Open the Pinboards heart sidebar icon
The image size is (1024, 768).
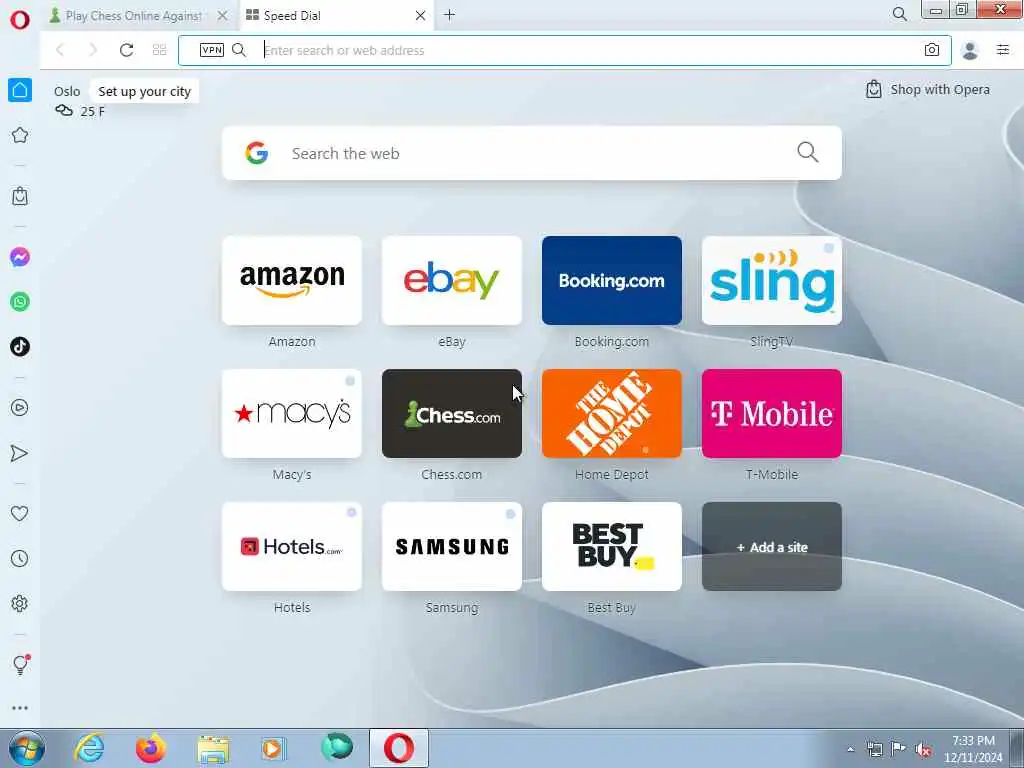tap(20, 514)
